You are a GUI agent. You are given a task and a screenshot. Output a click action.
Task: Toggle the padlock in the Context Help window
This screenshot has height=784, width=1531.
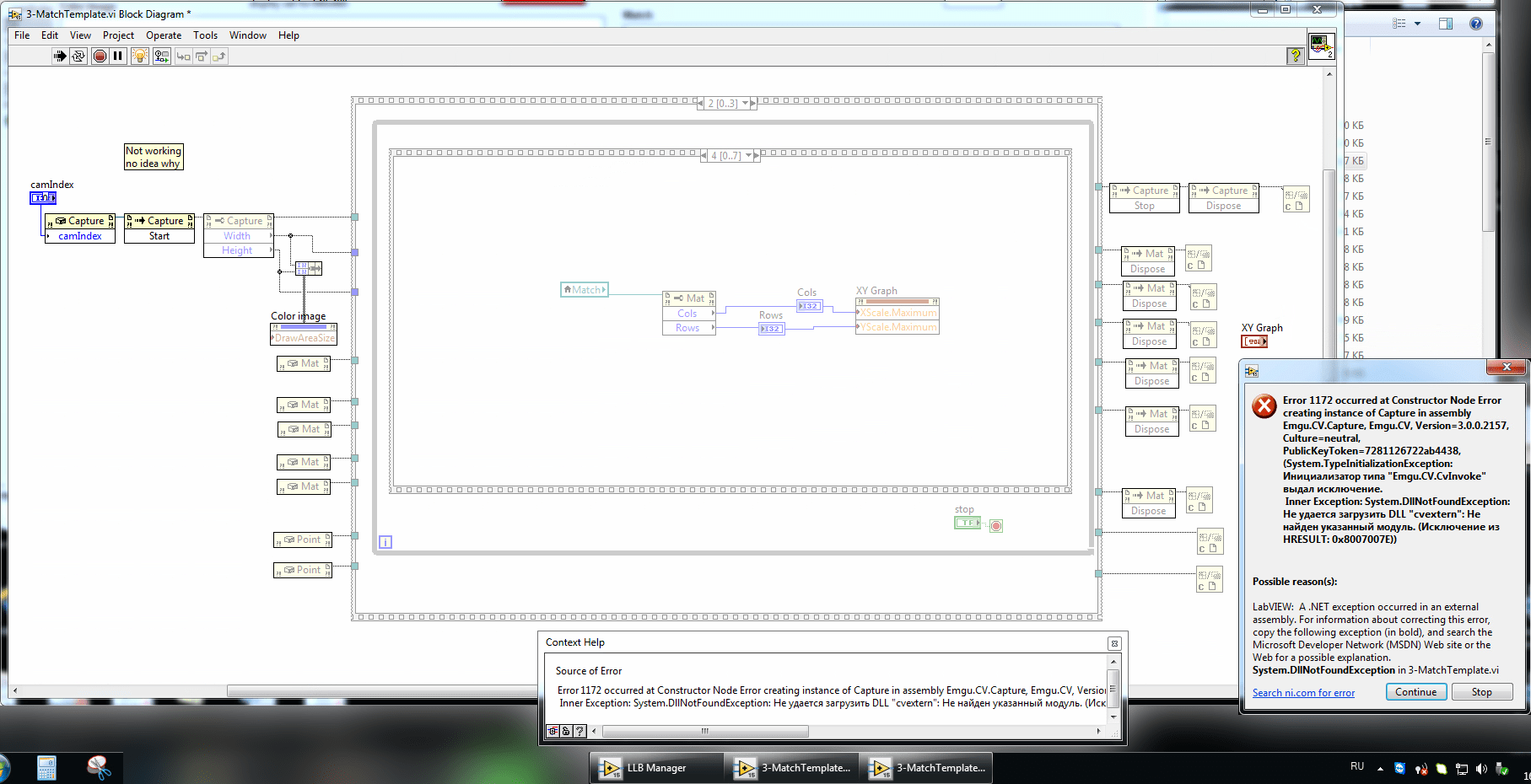(564, 731)
